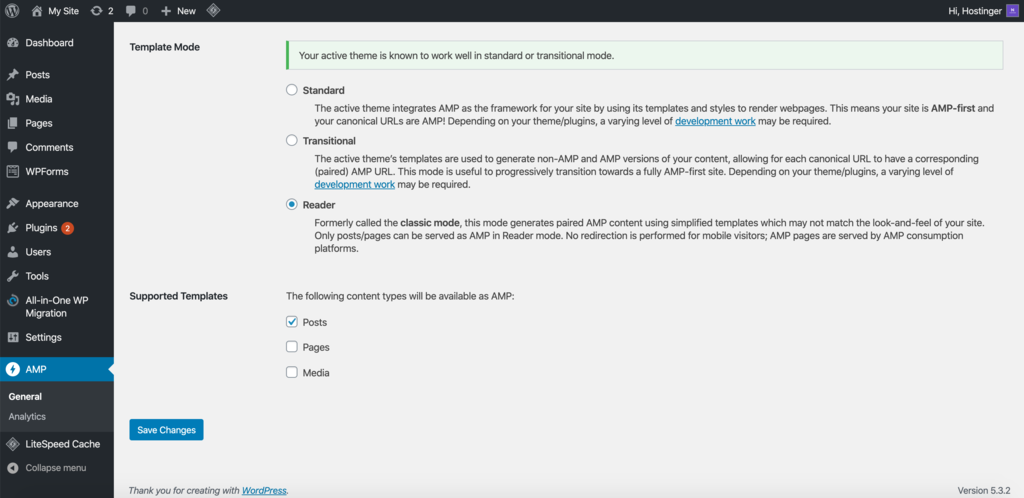The width and height of the screenshot is (1024, 498).
Task: Open the WordPress link in footer
Action: 264,491
